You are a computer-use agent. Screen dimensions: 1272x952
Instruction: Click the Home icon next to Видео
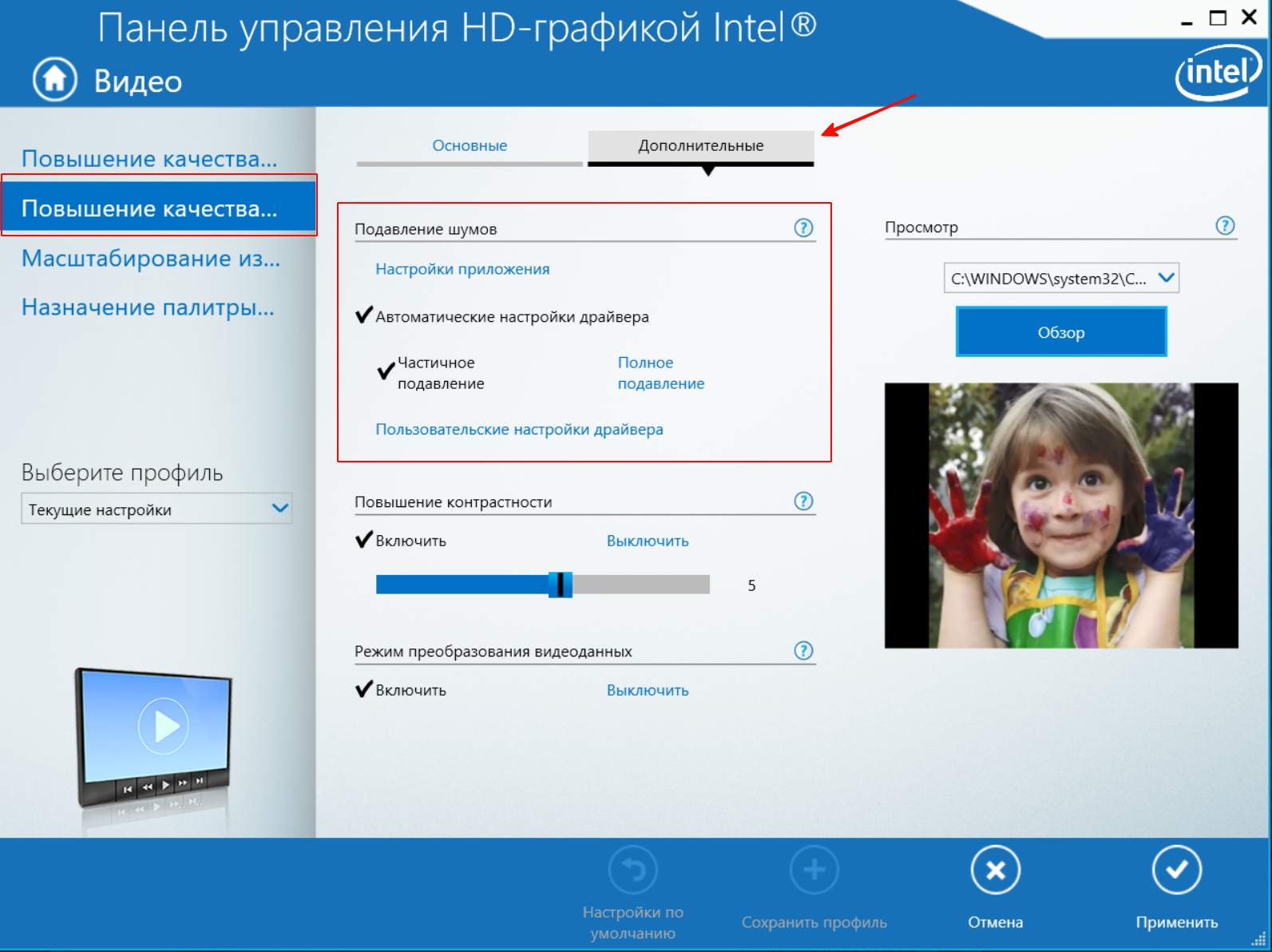[x=54, y=79]
